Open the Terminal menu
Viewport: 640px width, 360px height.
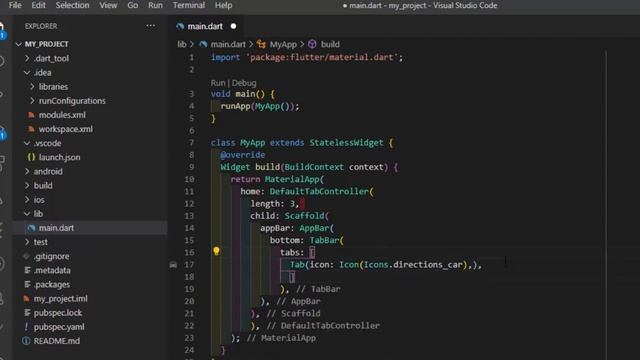[x=189, y=5]
